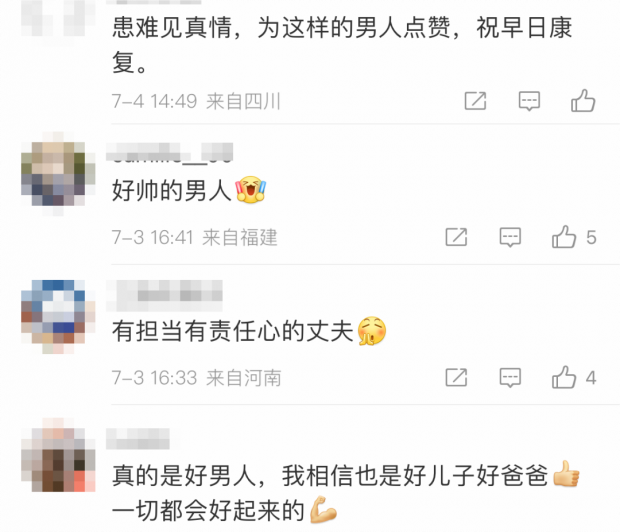This screenshot has height=532, width=620.
Task: Repost the 好帅的男人 comment
Action: [456, 237]
